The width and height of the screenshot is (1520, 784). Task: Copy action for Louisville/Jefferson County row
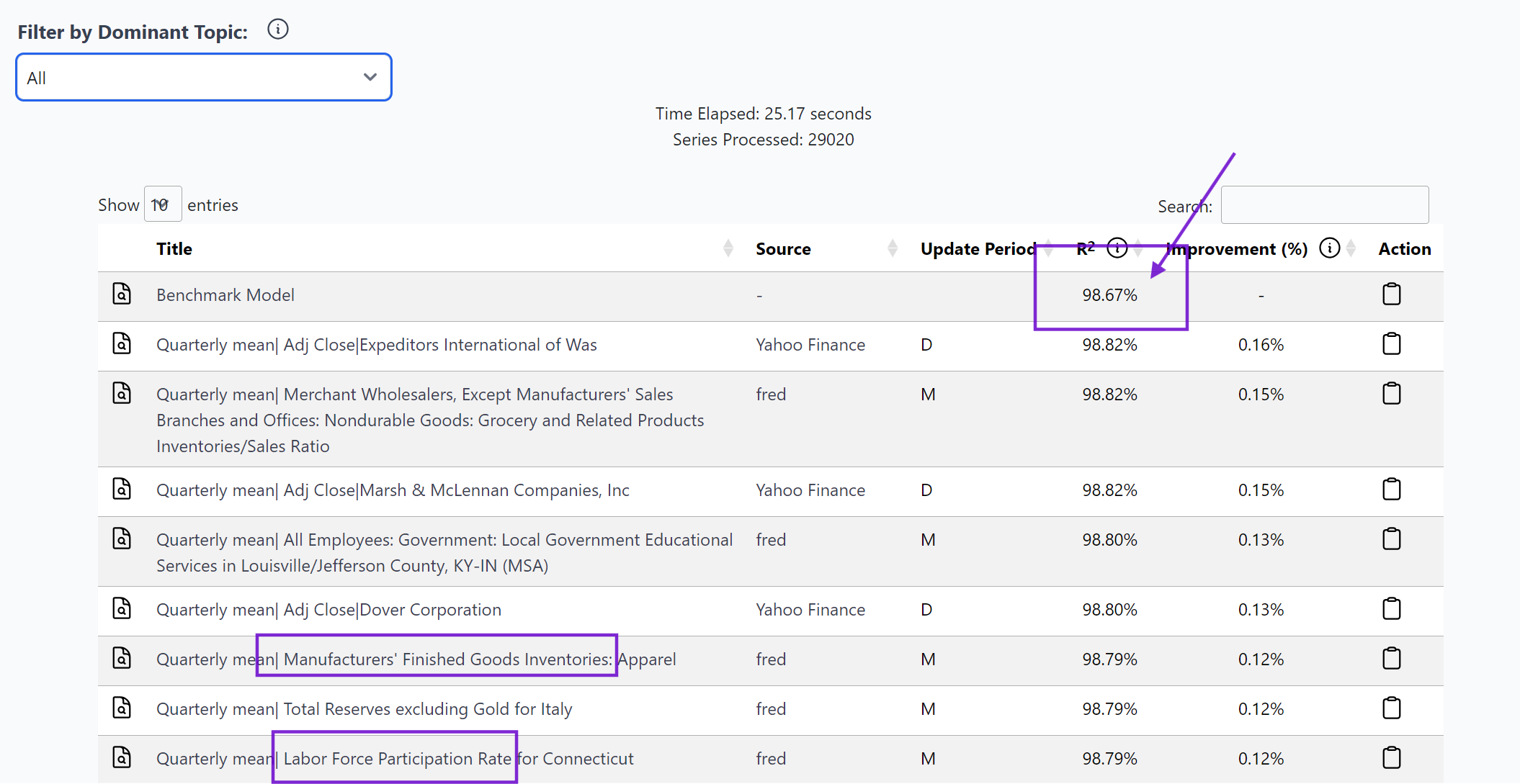[x=1391, y=539]
